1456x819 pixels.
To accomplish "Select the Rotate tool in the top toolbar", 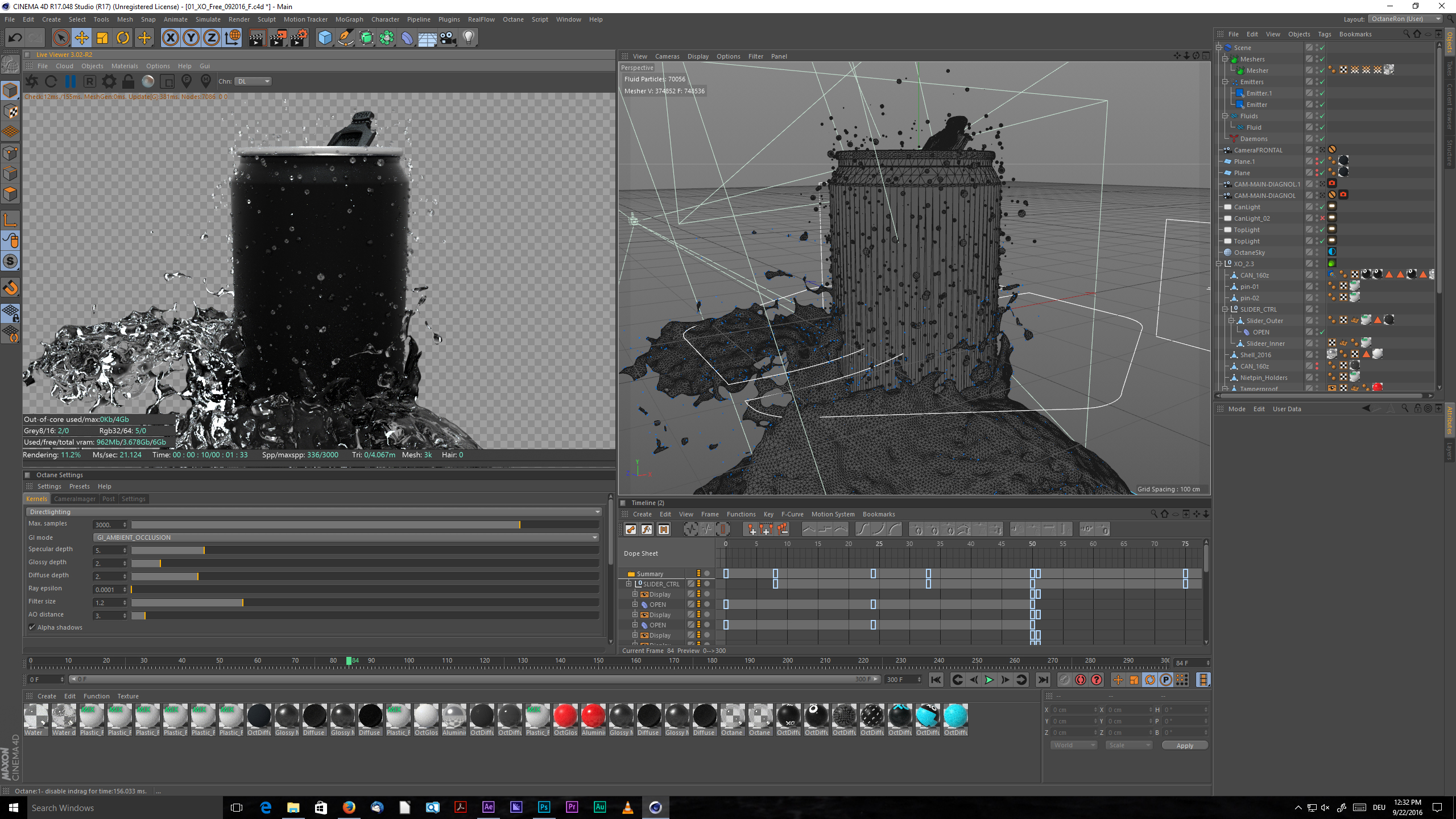I will [123, 38].
